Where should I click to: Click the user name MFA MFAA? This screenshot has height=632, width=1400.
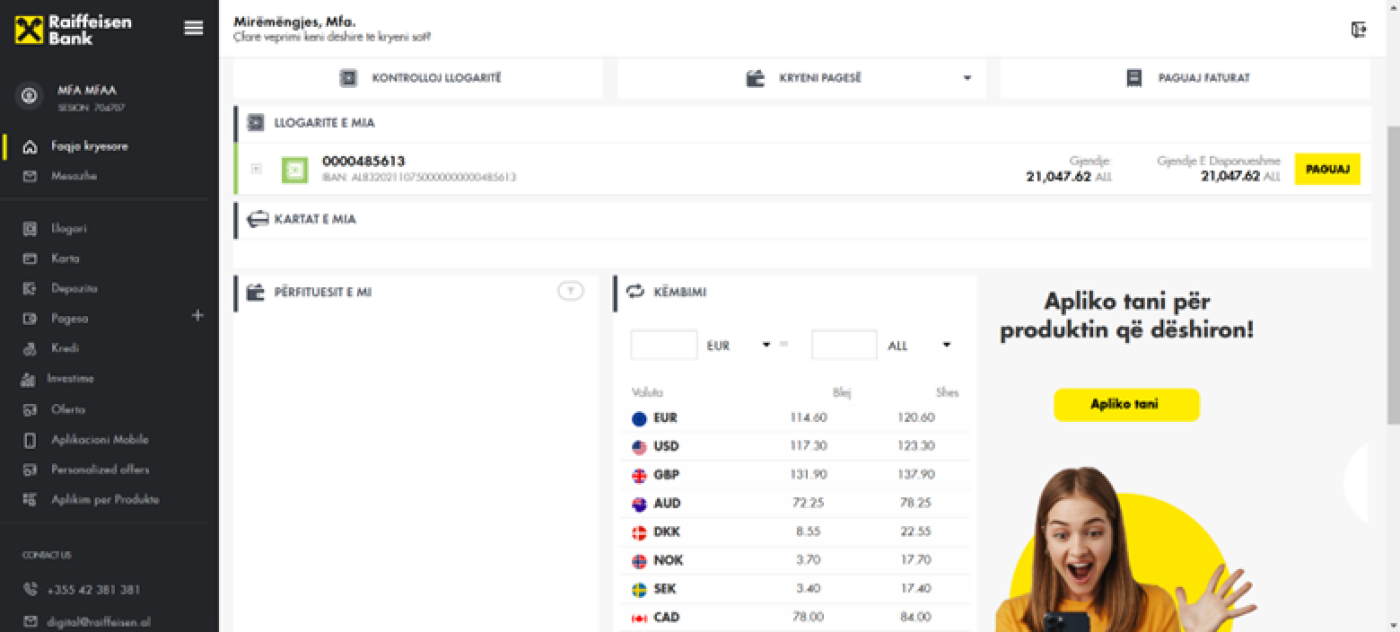coord(87,91)
